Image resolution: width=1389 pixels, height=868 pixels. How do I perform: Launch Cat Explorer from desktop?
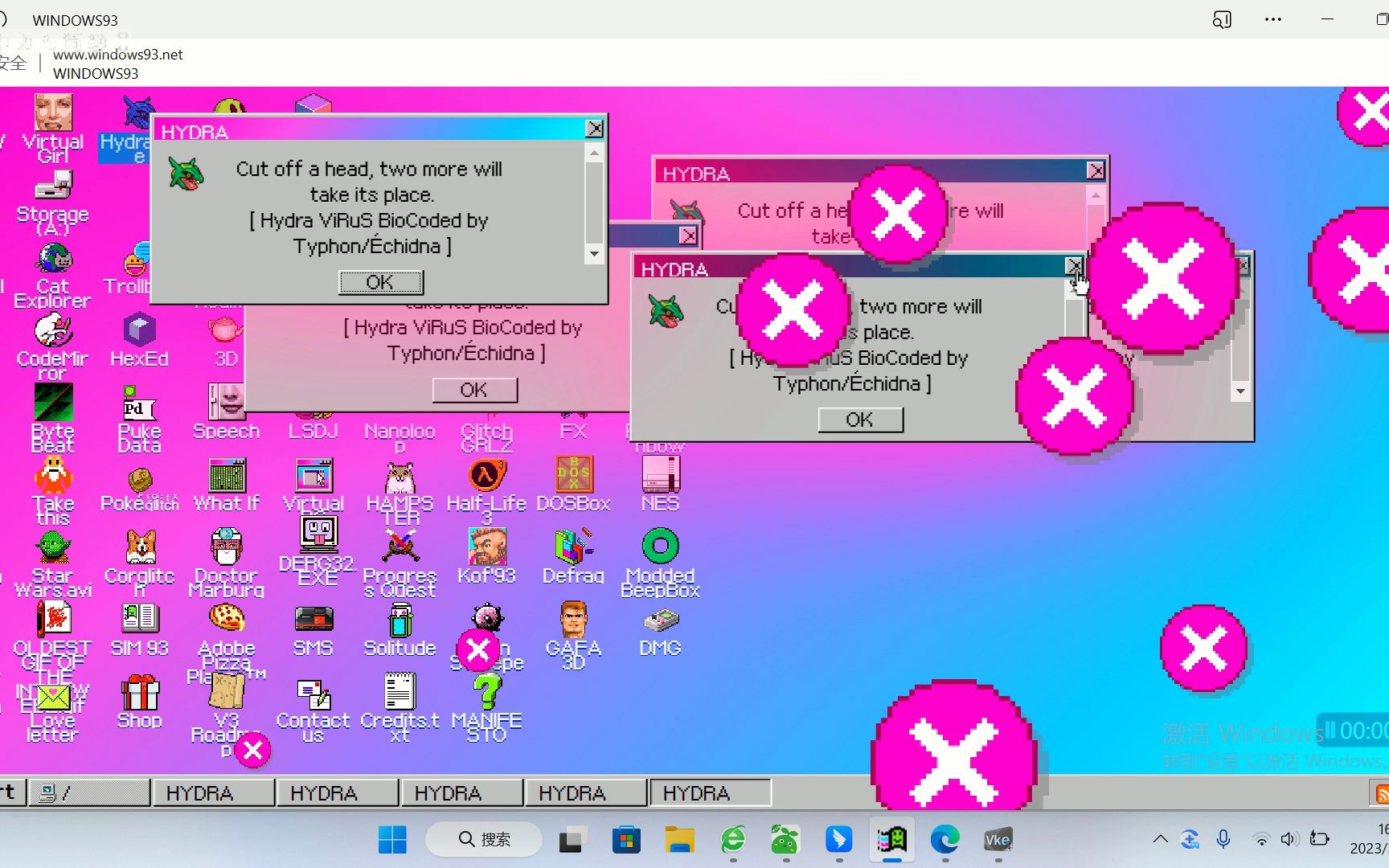53,275
